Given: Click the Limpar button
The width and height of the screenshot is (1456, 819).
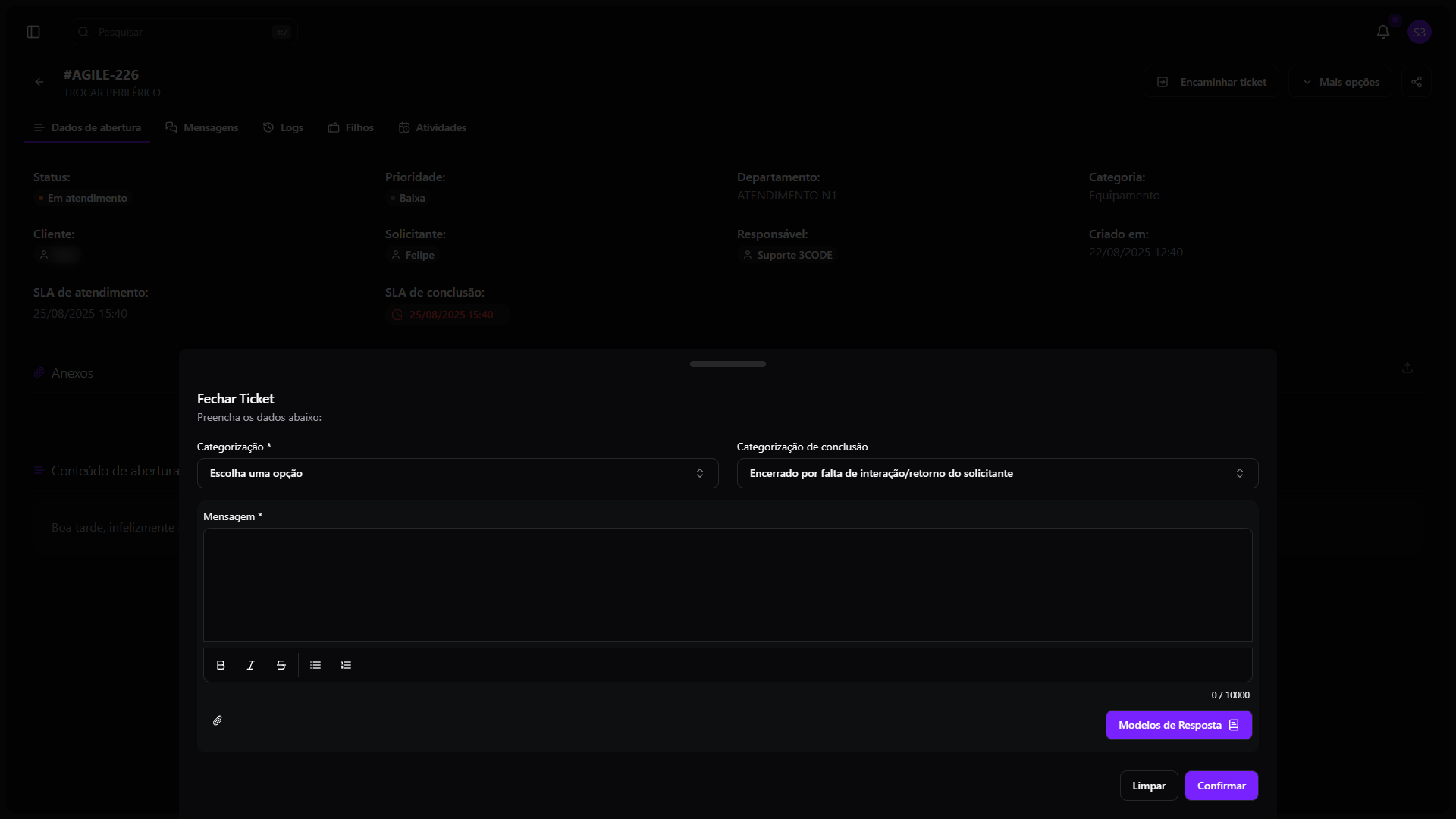Looking at the screenshot, I should [1148, 786].
